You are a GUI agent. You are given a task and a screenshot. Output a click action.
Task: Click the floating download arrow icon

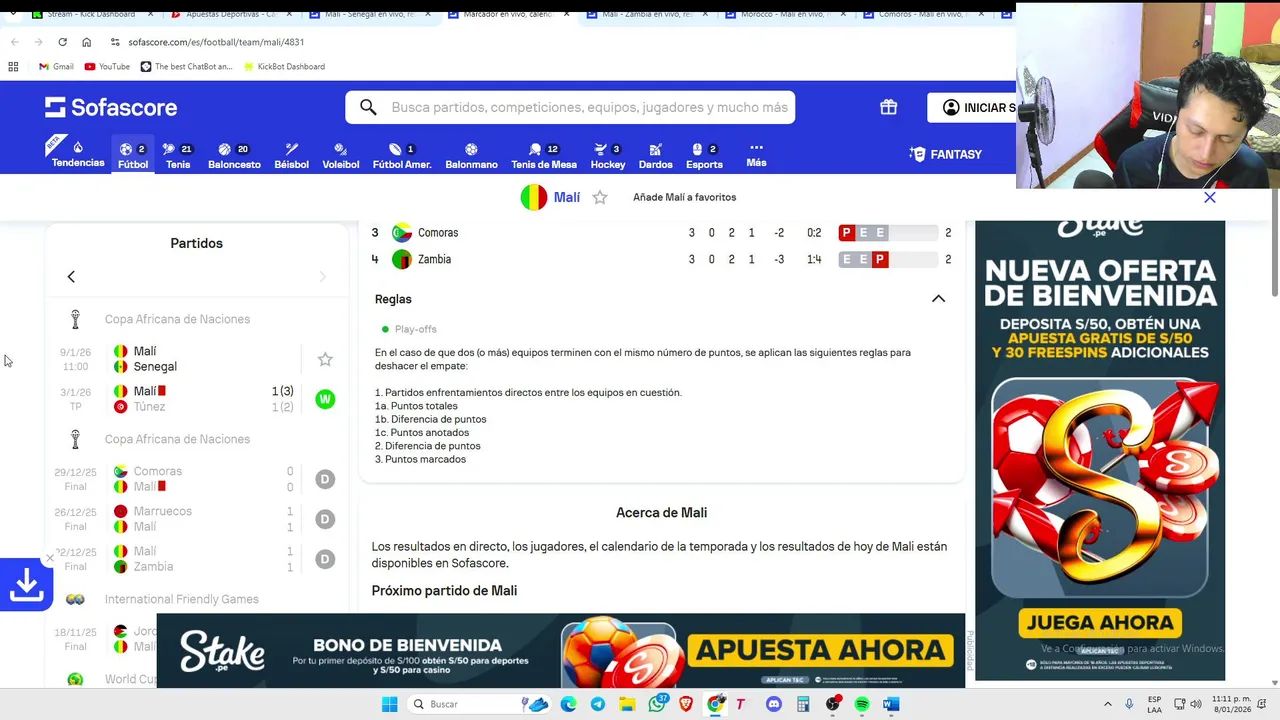point(26,584)
